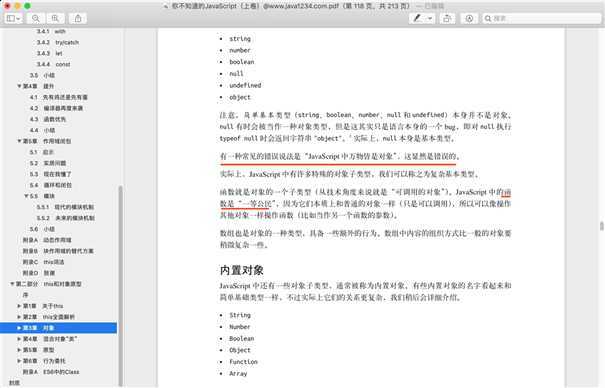This screenshot has width=605, height=388.
Task: Click the 'boolean' lowercase bullet item
Action: pos(242,62)
